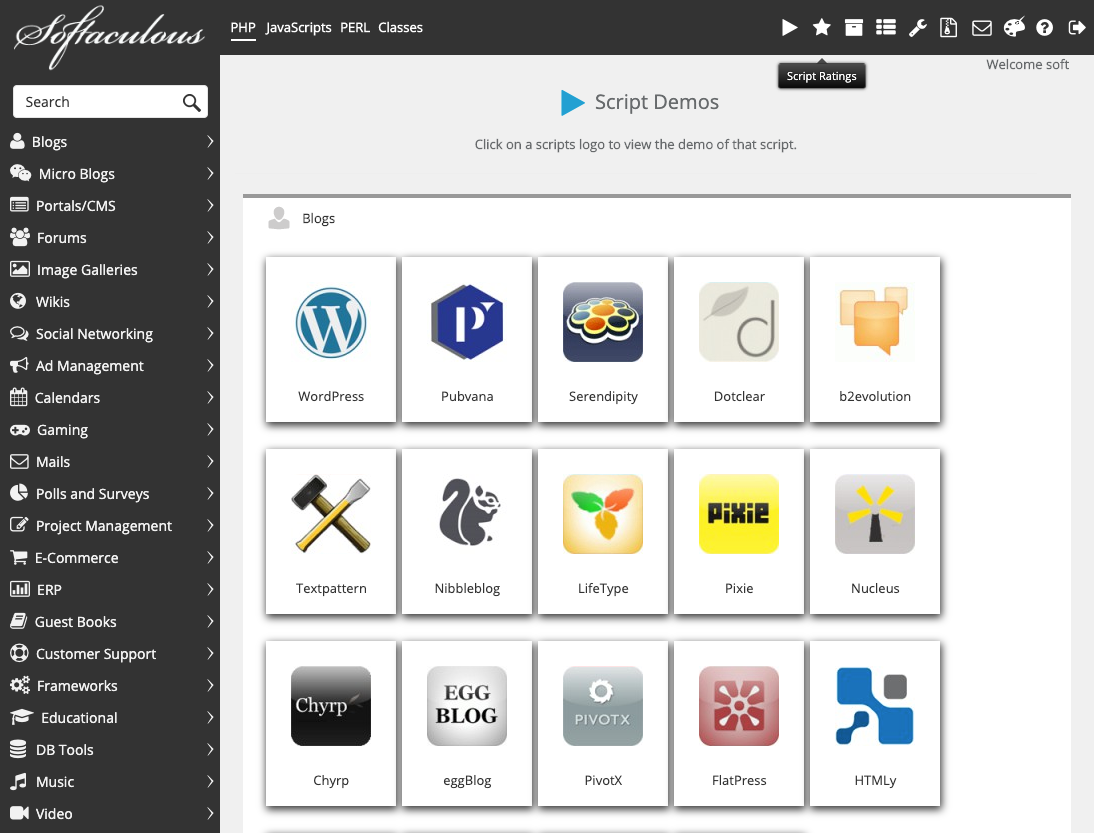The height and width of the screenshot is (833, 1094).
Task: Click the Script Ratings star icon
Action: (x=821, y=27)
